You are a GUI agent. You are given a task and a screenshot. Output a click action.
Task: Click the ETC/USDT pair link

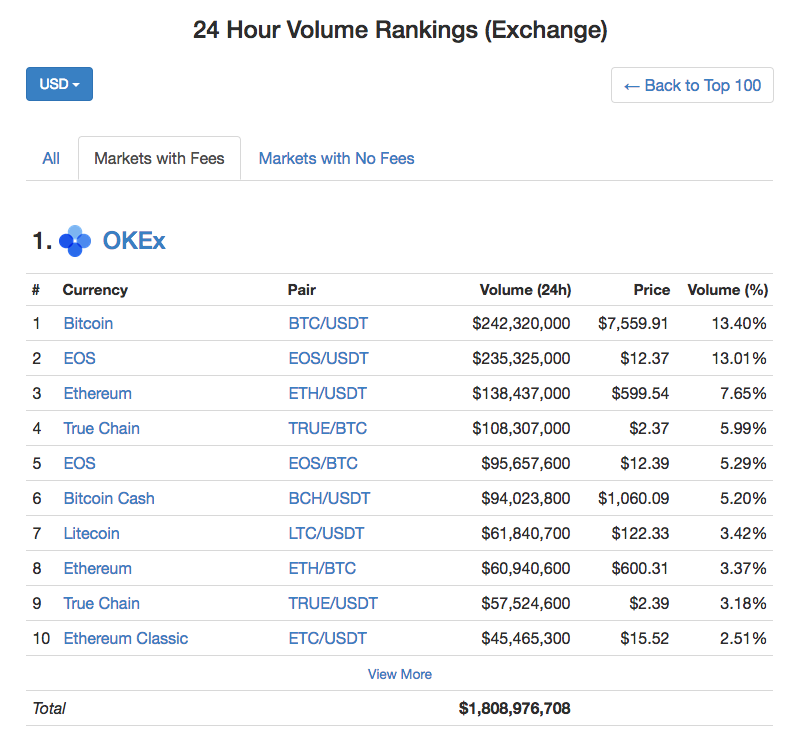pyautogui.click(x=328, y=638)
